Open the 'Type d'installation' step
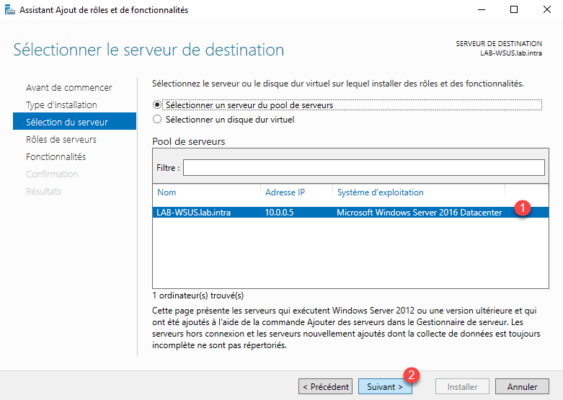The image size is (563, 400). (61, 105)
